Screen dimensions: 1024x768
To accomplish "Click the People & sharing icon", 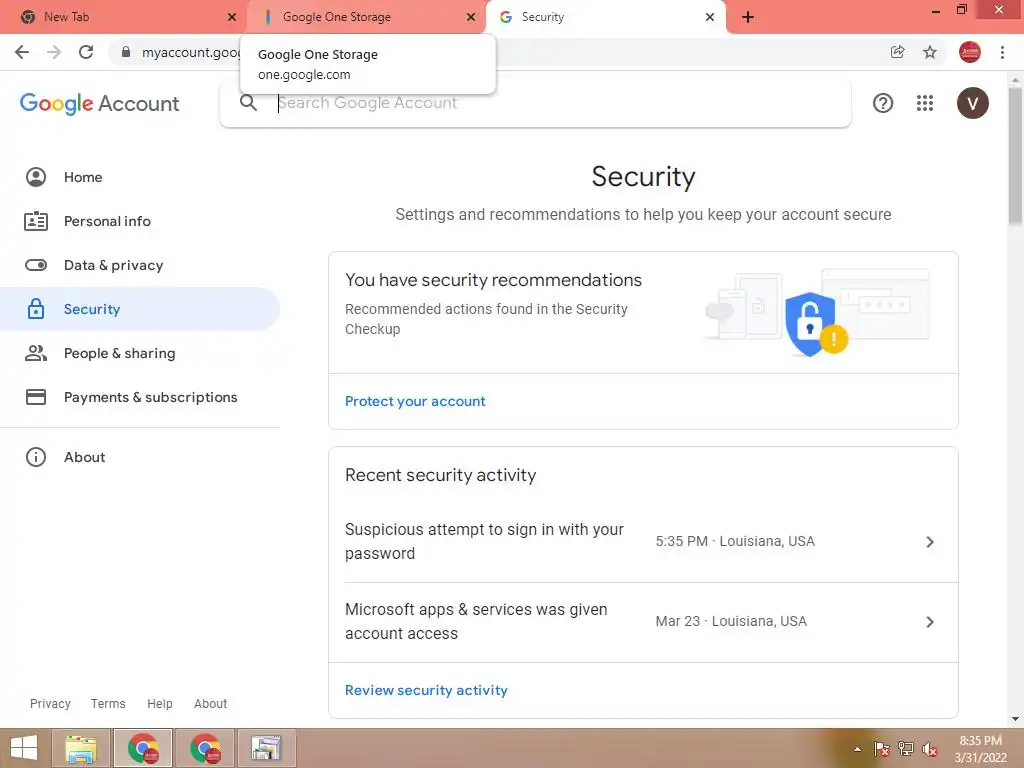I will 36,353.
